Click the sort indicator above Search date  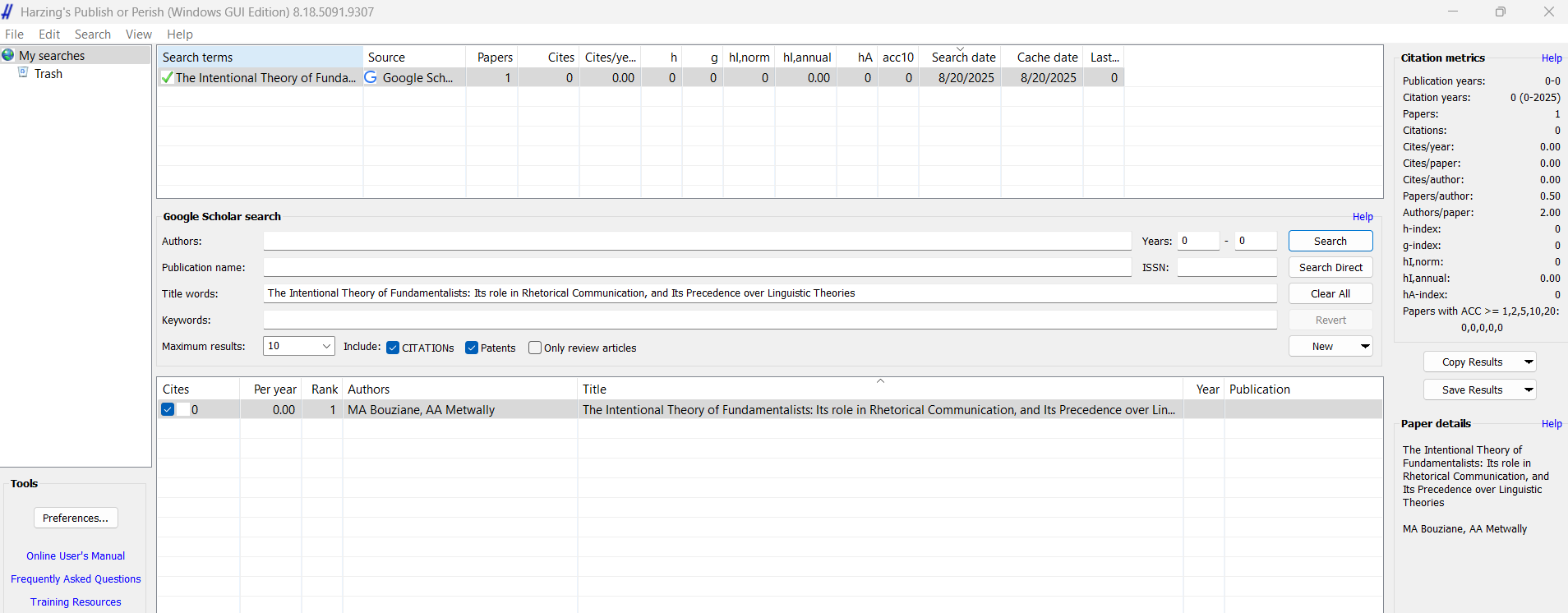click(960, 49)
